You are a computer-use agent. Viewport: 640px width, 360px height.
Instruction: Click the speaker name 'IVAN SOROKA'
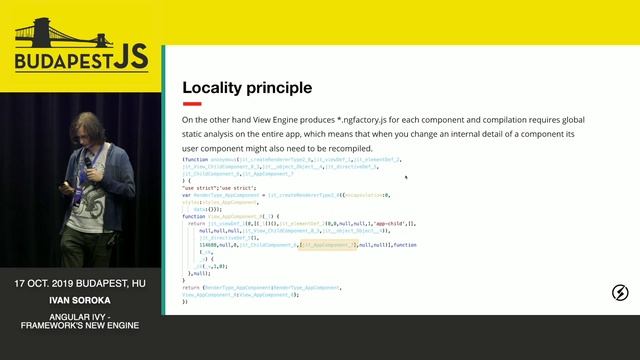80,300
